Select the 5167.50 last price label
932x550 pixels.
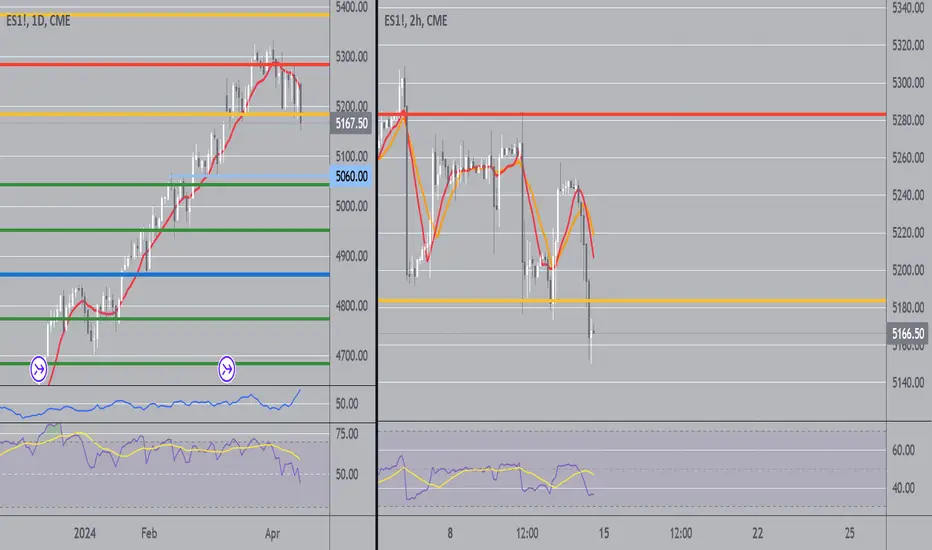point(351,124)
